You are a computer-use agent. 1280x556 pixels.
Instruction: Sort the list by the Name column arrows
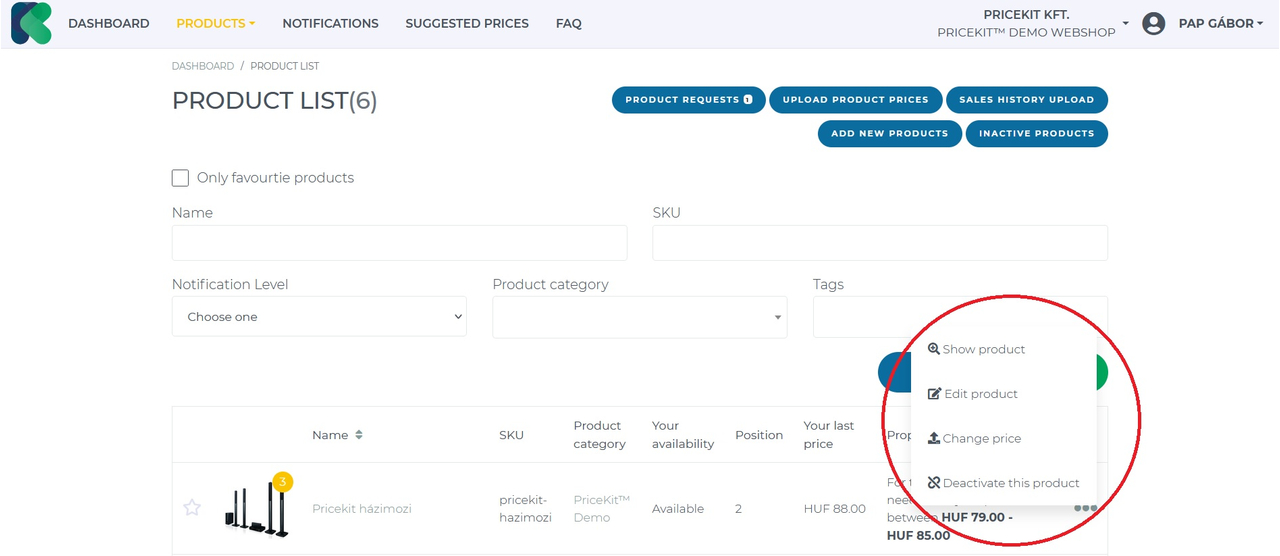(x=359, y=435)
